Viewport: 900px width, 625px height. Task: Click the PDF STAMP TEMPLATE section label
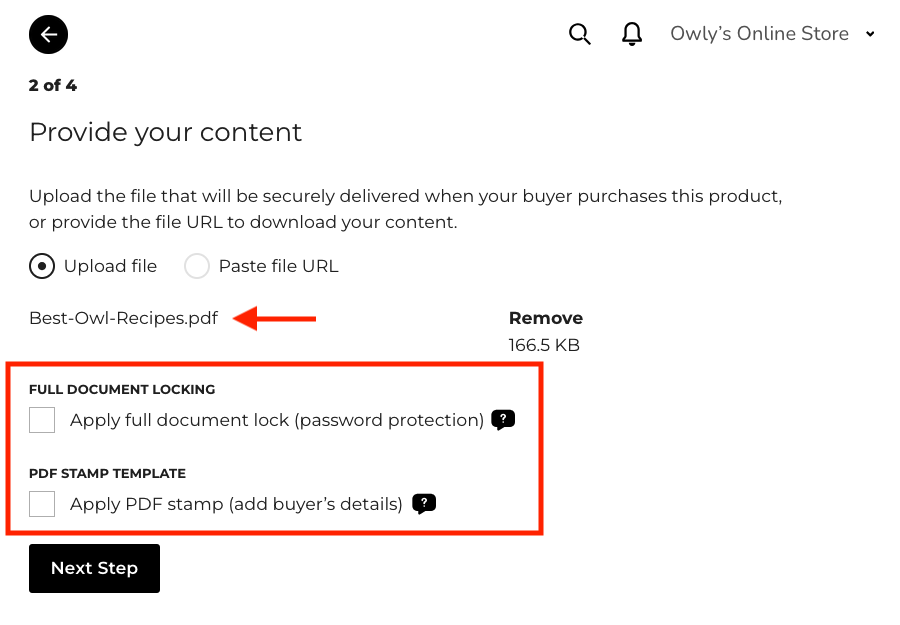point(107,473)
